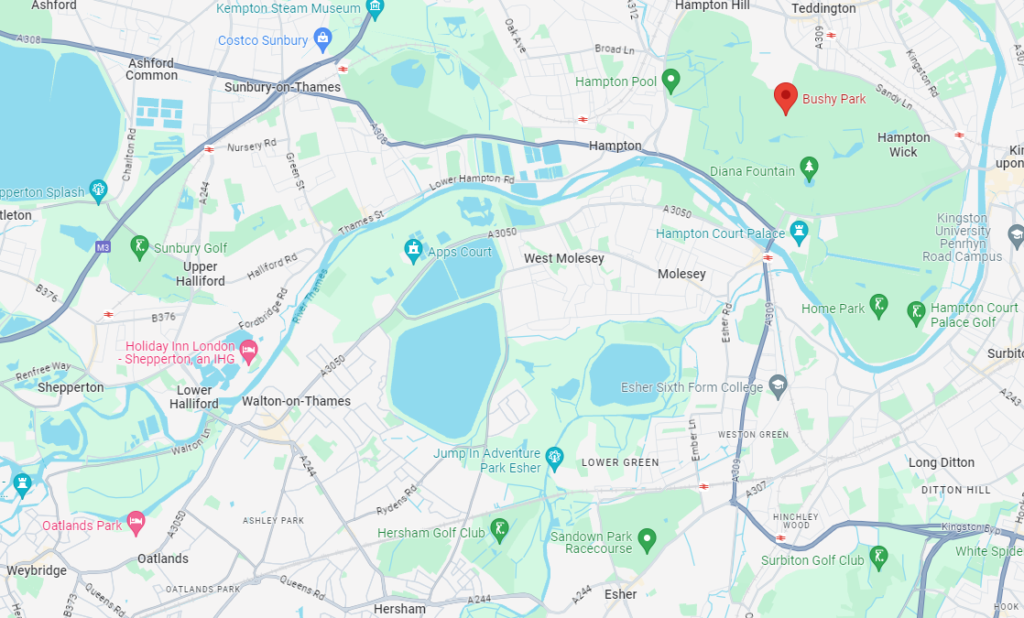Open the Apps Court marker icon
The width and height of the screenshot is (1024, 618).
(413, 250)
